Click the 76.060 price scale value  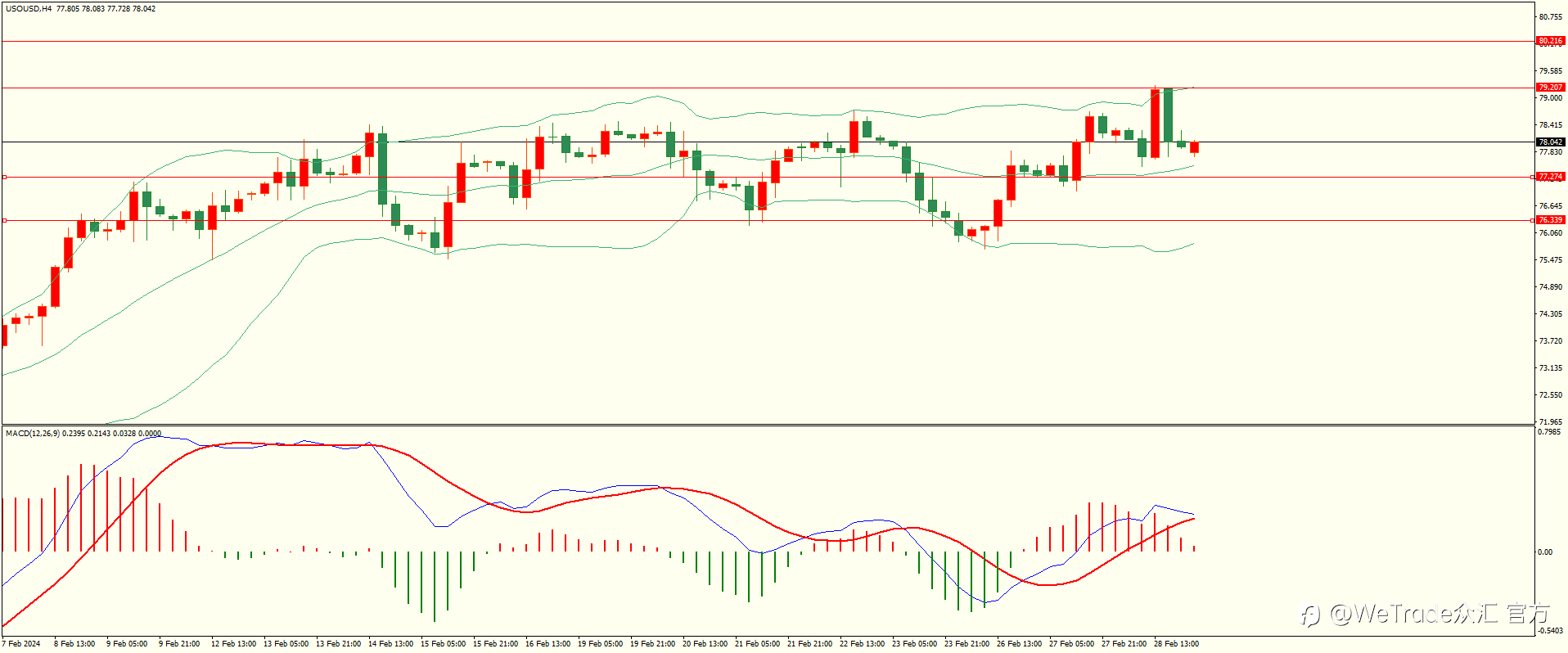[1551, 233]
